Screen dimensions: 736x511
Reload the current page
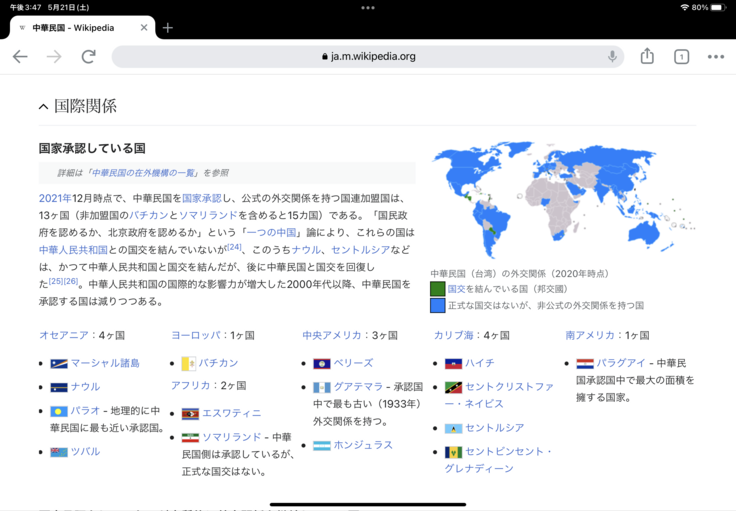coord(88,57)
